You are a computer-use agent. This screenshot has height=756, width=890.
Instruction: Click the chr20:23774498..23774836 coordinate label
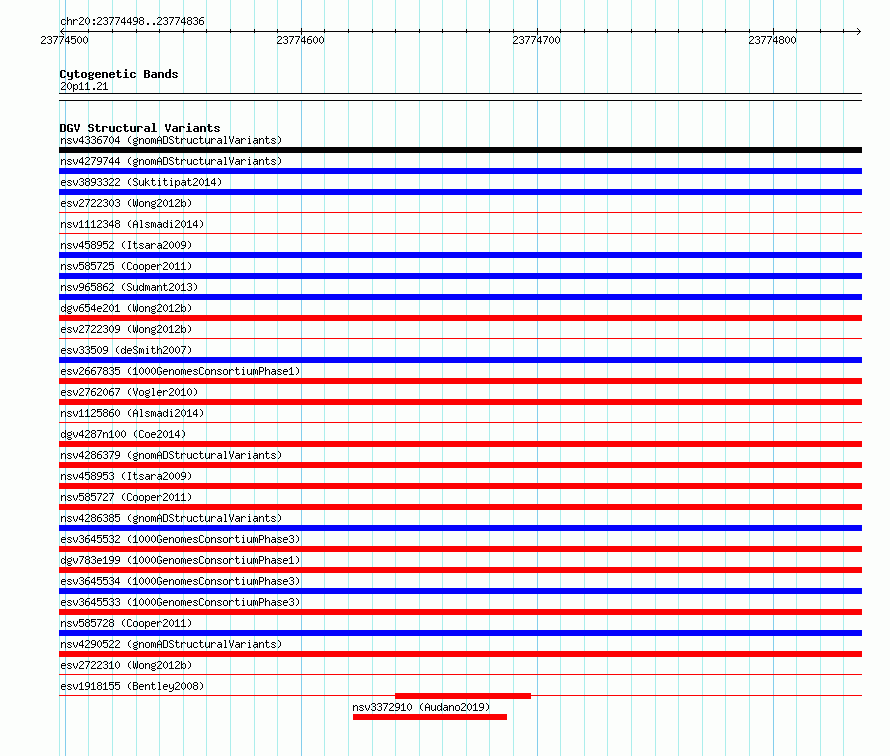click(132, 22)
